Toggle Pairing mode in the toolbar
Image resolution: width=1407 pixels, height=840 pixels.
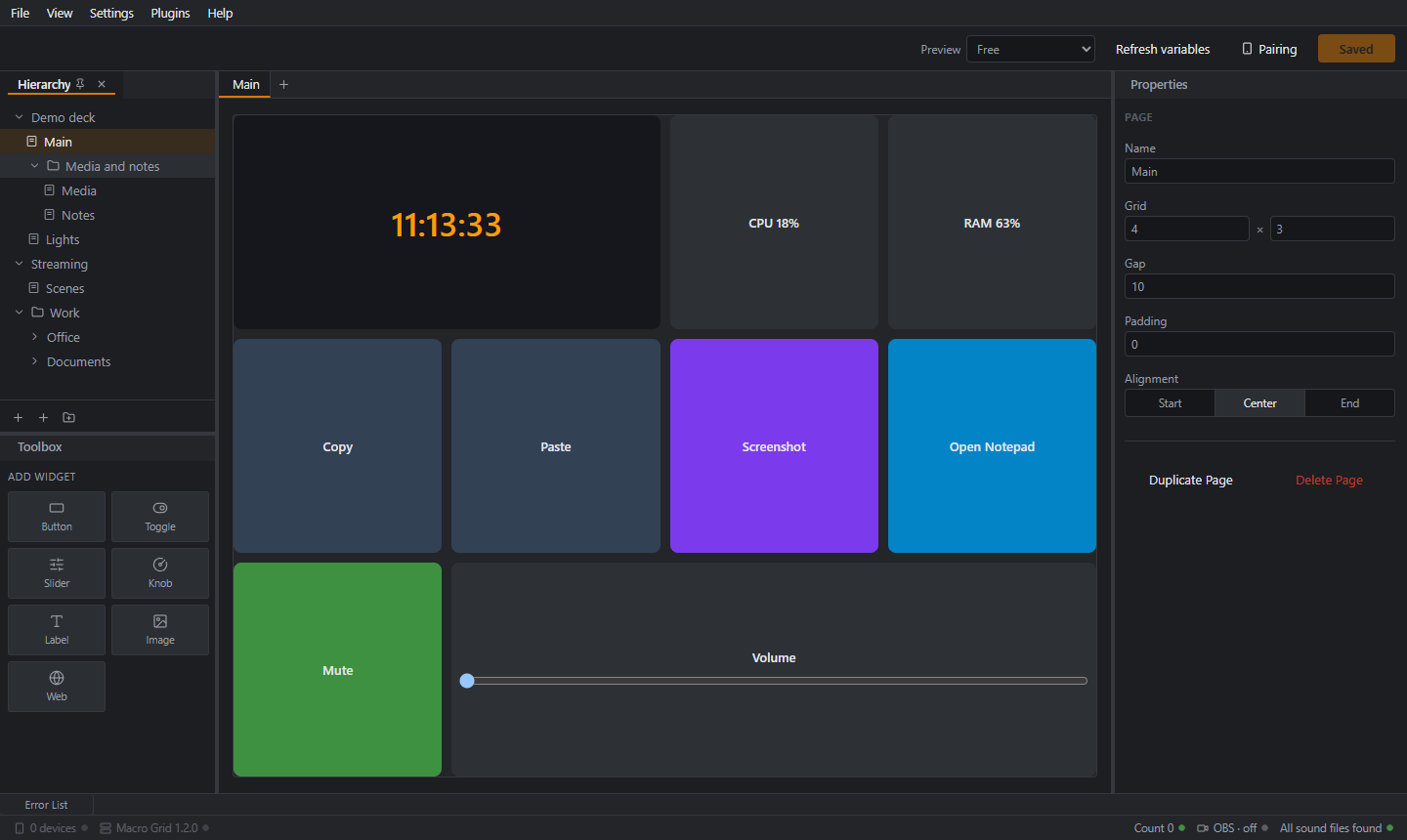point(1269,49)
